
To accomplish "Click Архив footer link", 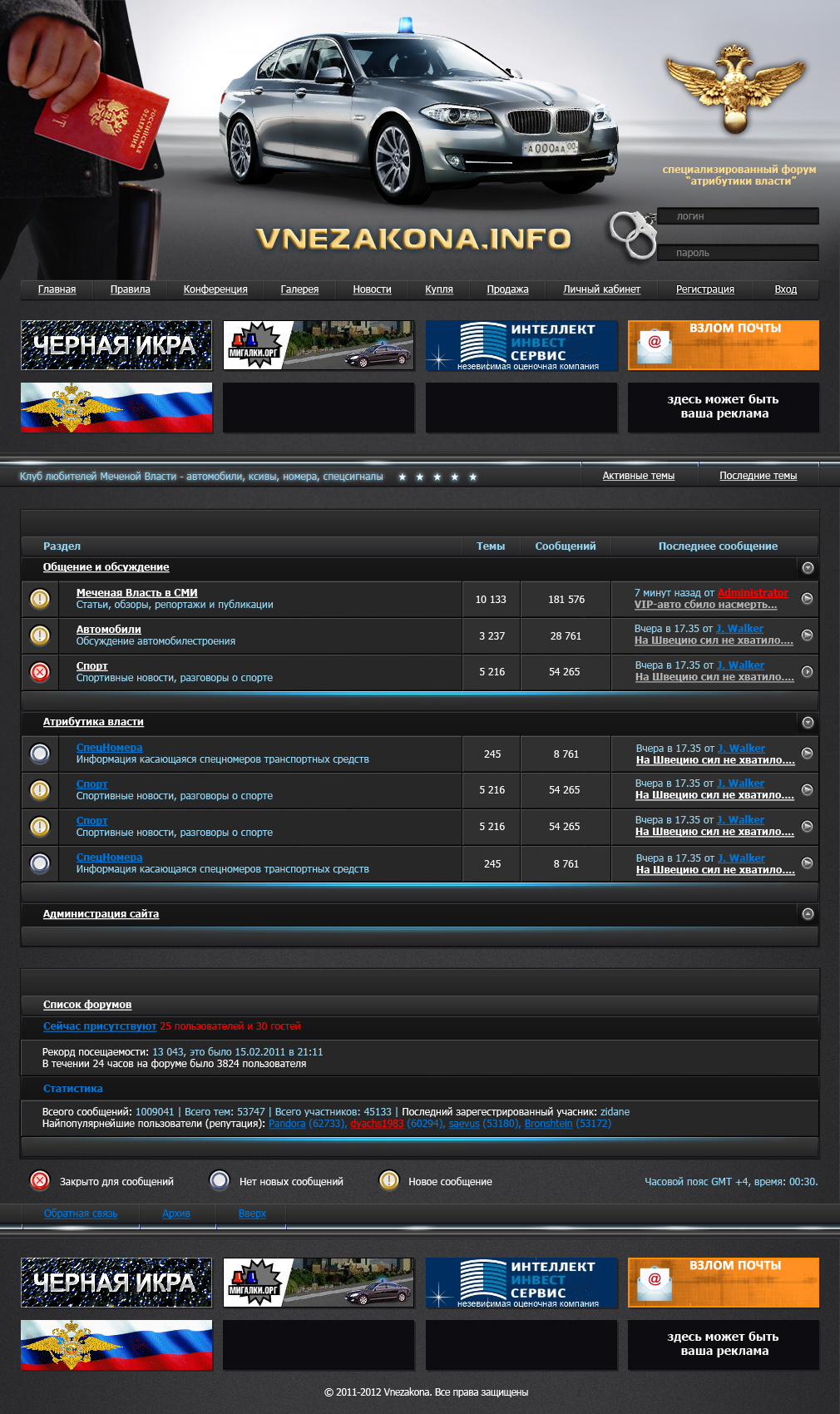I will (176, 1214).
